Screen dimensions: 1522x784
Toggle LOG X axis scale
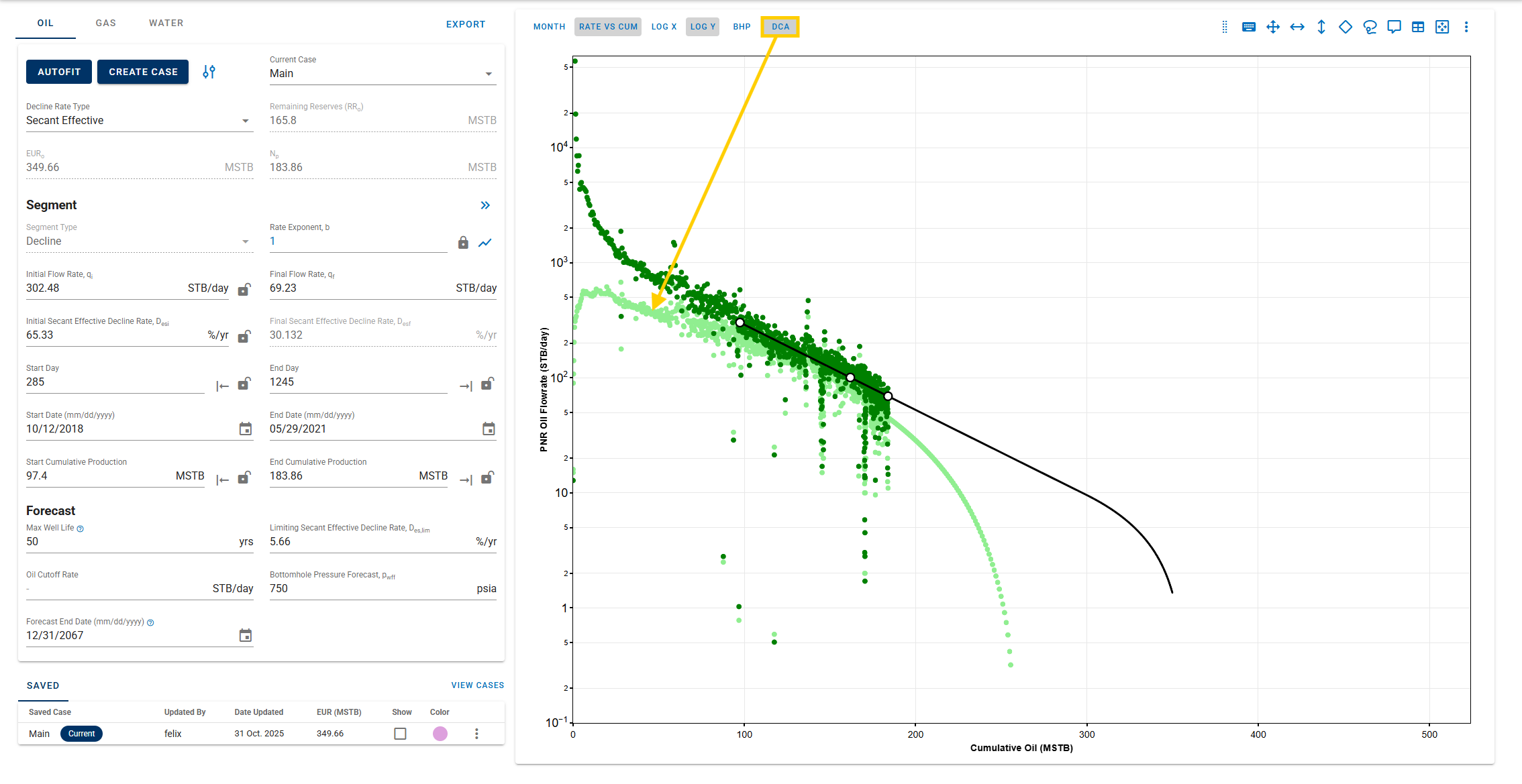coord(664,27)
